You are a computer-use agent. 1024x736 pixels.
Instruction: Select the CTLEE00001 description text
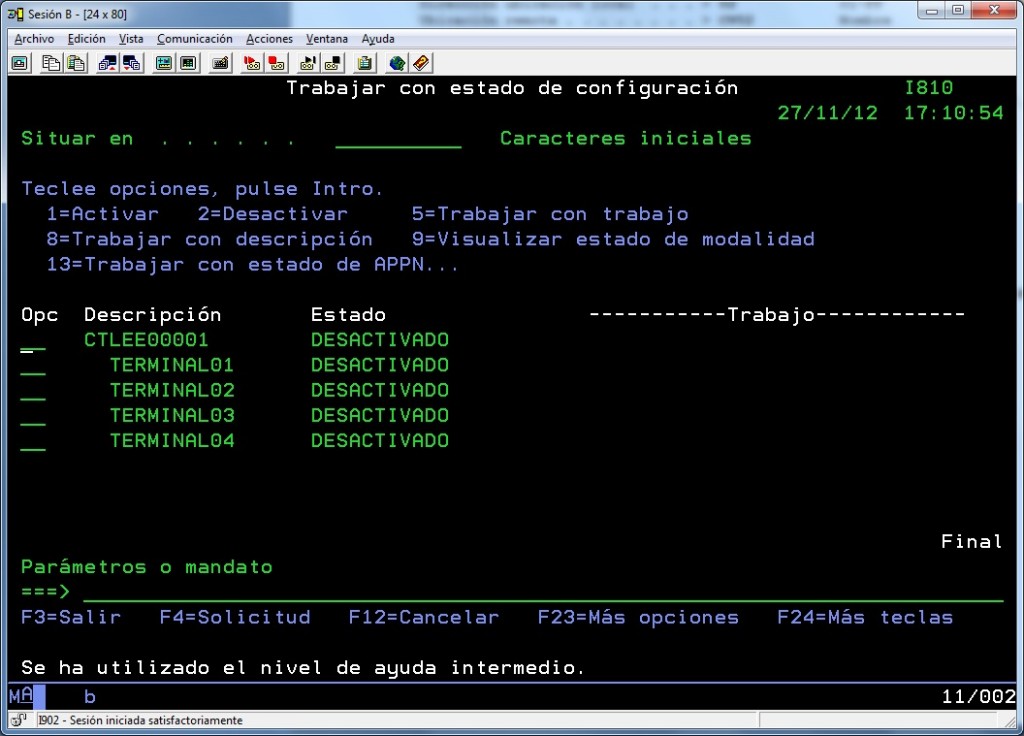tap(146, 340)
